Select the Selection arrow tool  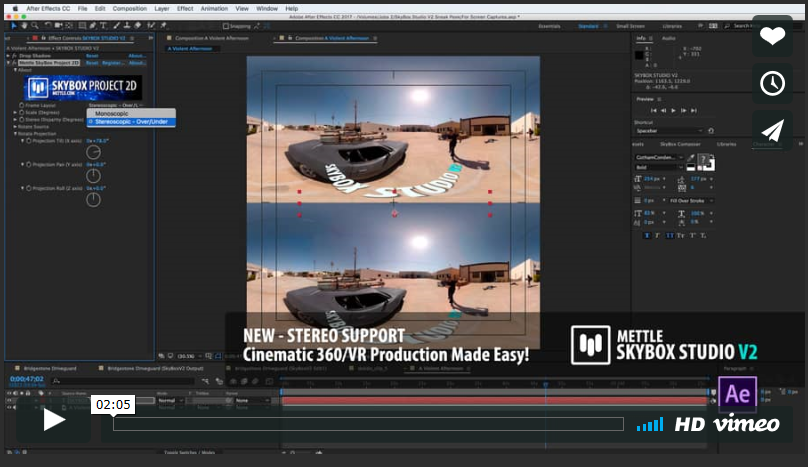(14, 25)
